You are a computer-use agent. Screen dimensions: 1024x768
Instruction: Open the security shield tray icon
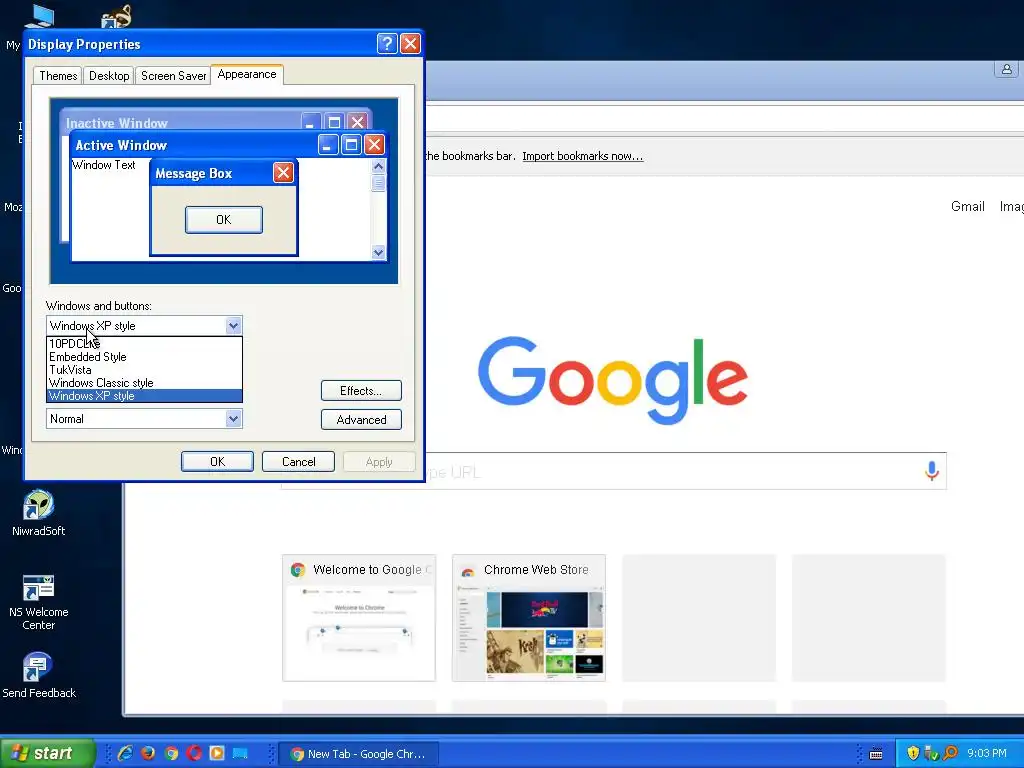(913, 753)
